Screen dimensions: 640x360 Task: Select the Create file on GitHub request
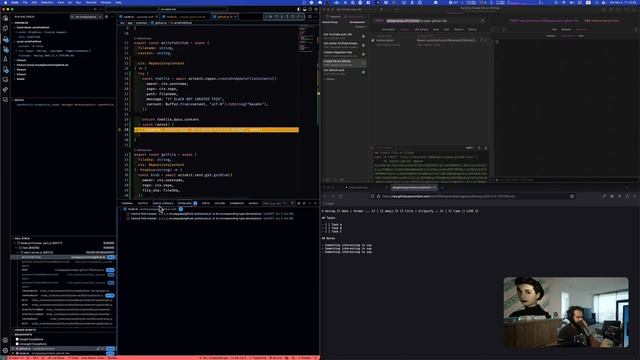coord(344,62)
